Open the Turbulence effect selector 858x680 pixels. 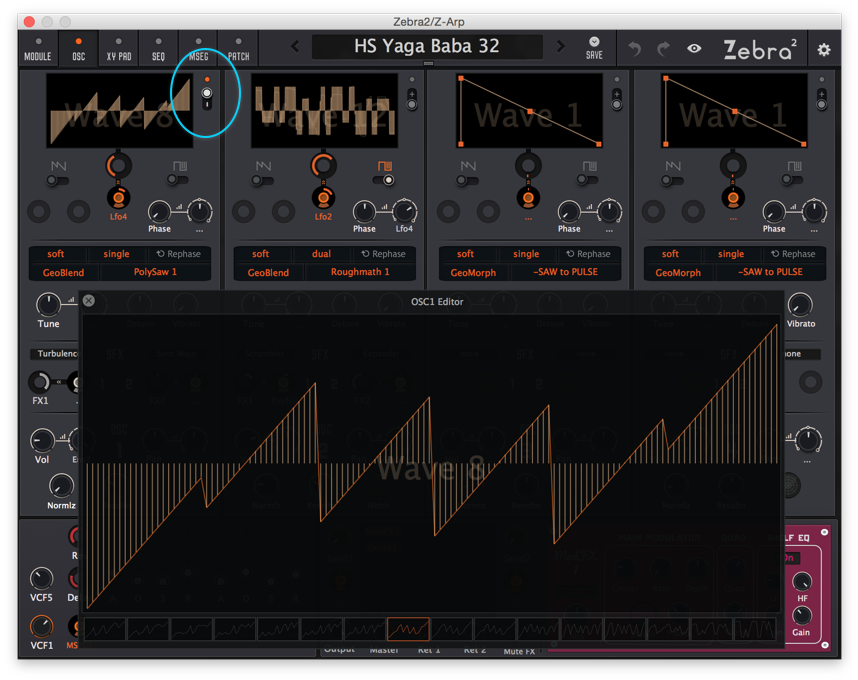click(55, 354)
